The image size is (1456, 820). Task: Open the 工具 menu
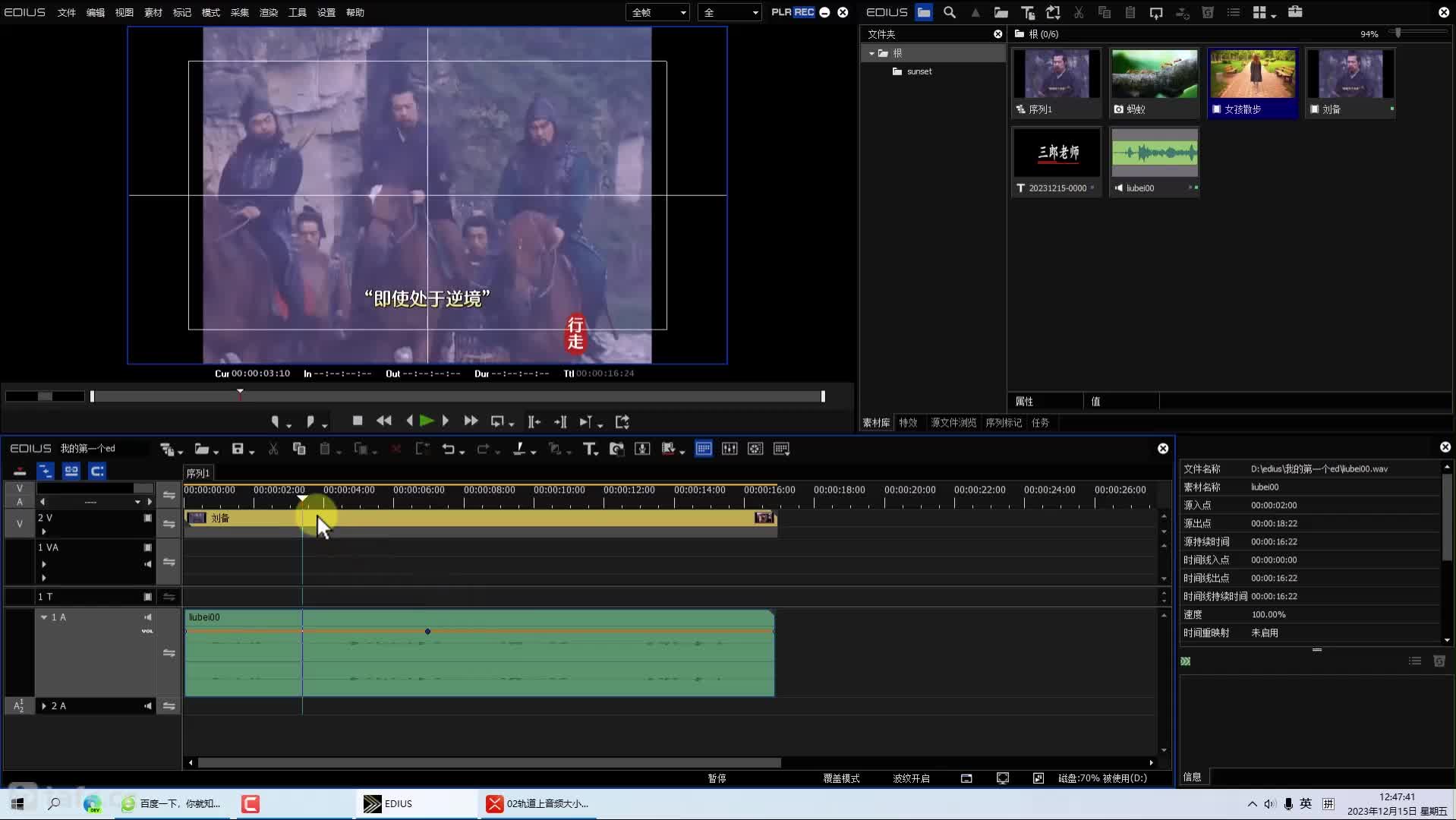point(298,12)
